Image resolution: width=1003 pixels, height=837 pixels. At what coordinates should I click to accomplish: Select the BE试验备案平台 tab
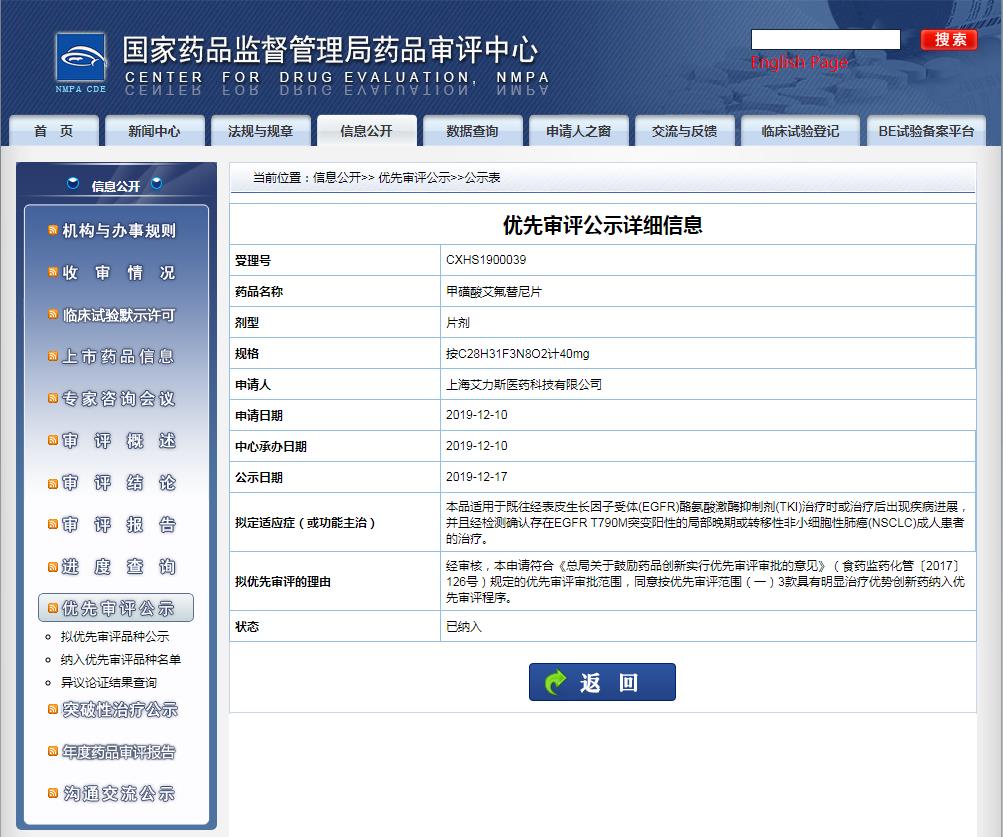point(925,131)
